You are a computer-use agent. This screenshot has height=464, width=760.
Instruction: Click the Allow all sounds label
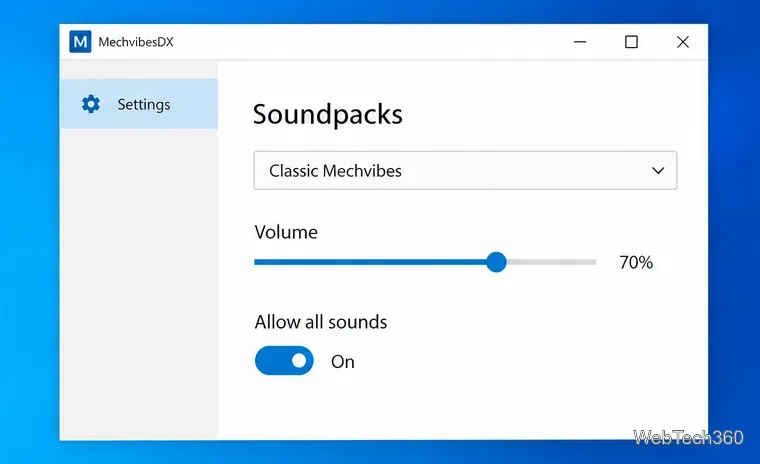pos(321,322)
